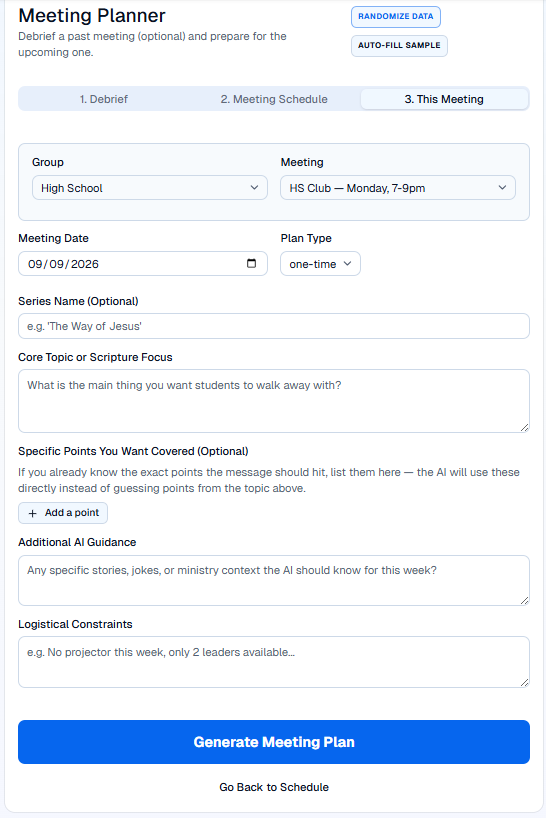Viewport: 546px width, 818px height.
Task: Click the Meeting Date field 09/09/2026
Action: tap(143, 264)
